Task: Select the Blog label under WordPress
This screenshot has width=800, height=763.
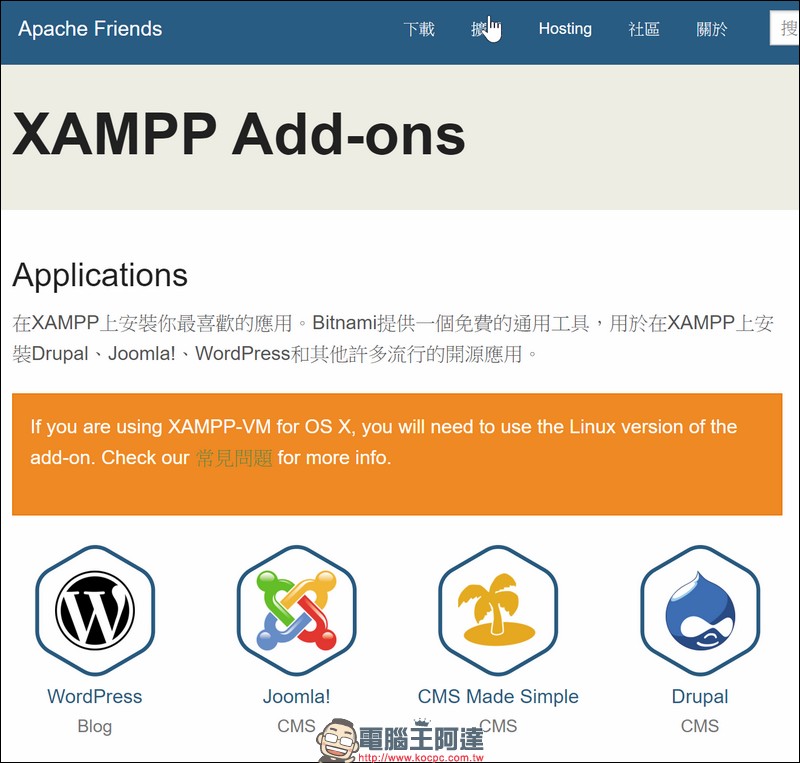Action: (95, 726)
